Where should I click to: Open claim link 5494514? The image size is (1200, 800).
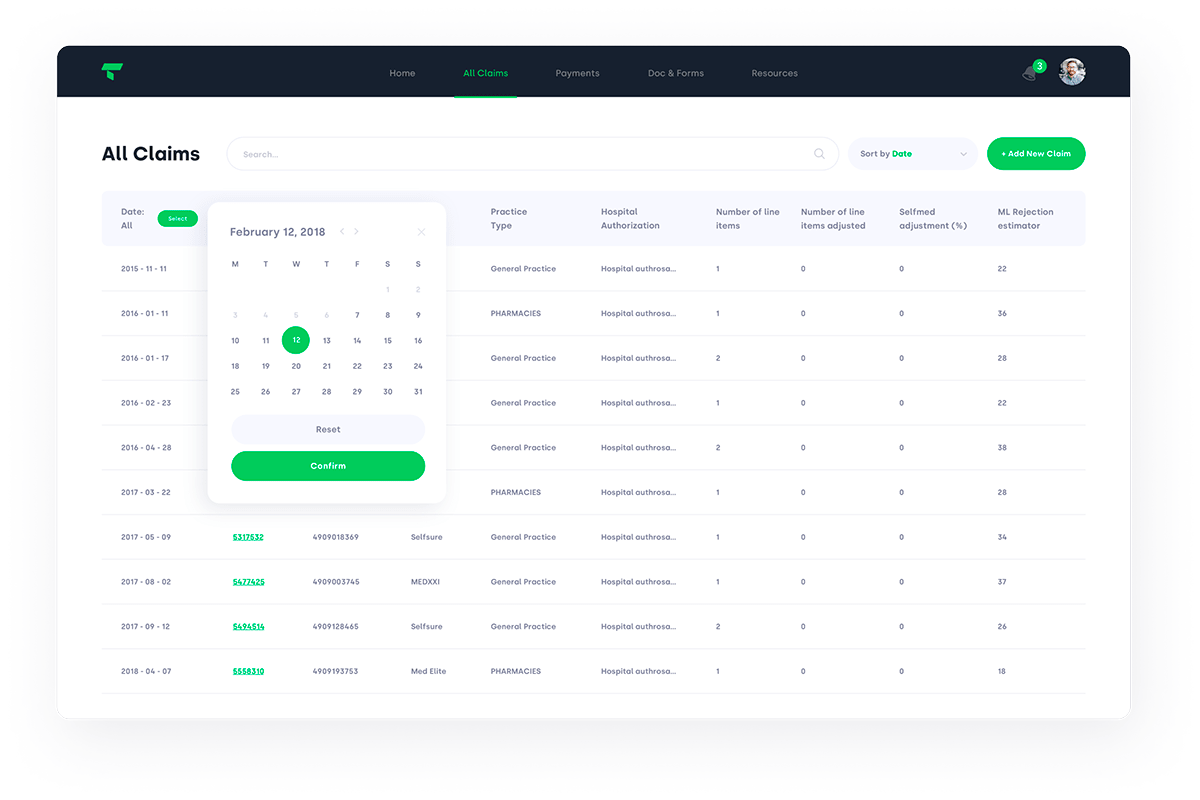point(248,627)
